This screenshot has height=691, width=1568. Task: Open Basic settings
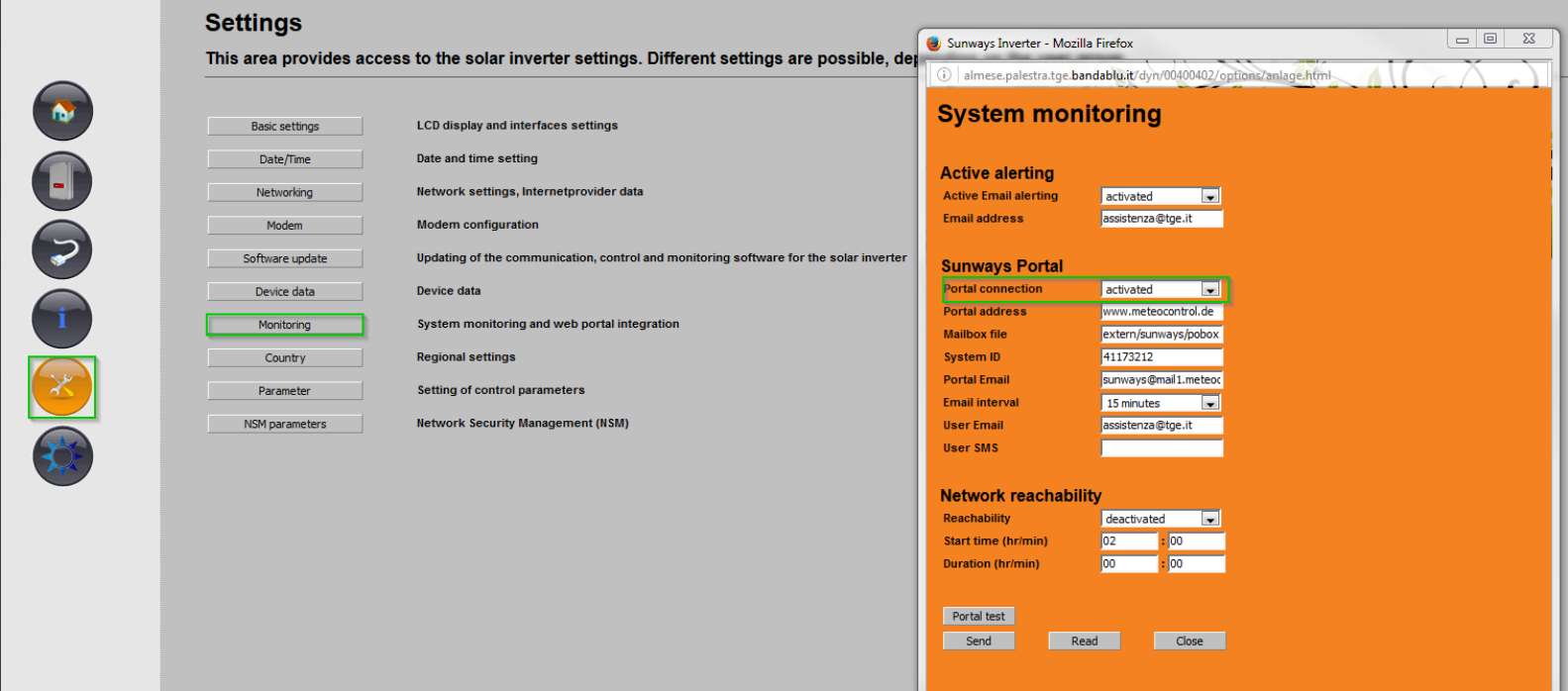(x=285, y=126)
